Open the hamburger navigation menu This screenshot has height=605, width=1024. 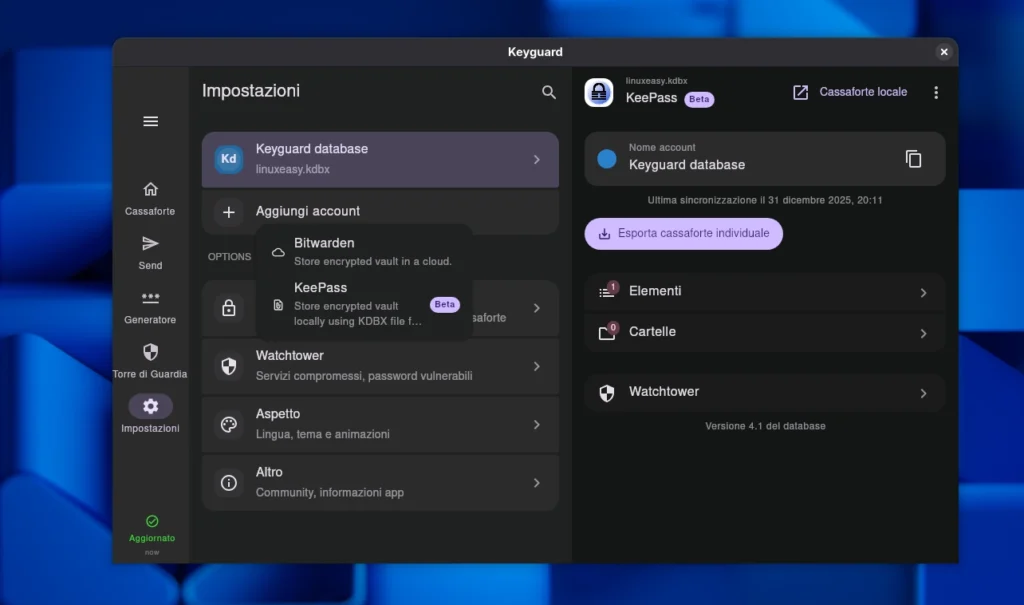pos(150,121)
